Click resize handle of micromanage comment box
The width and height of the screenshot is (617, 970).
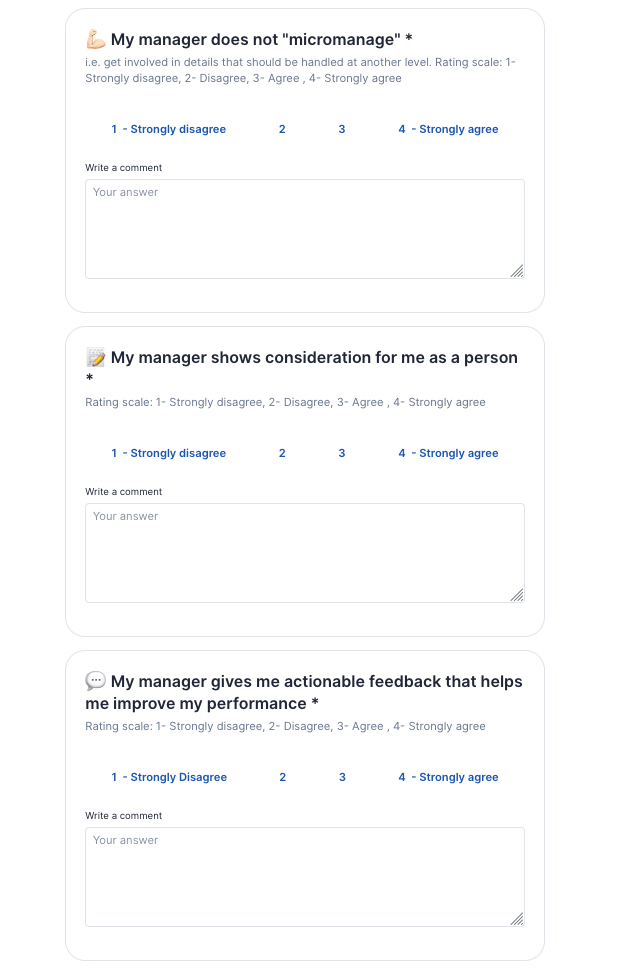point(517,271)
